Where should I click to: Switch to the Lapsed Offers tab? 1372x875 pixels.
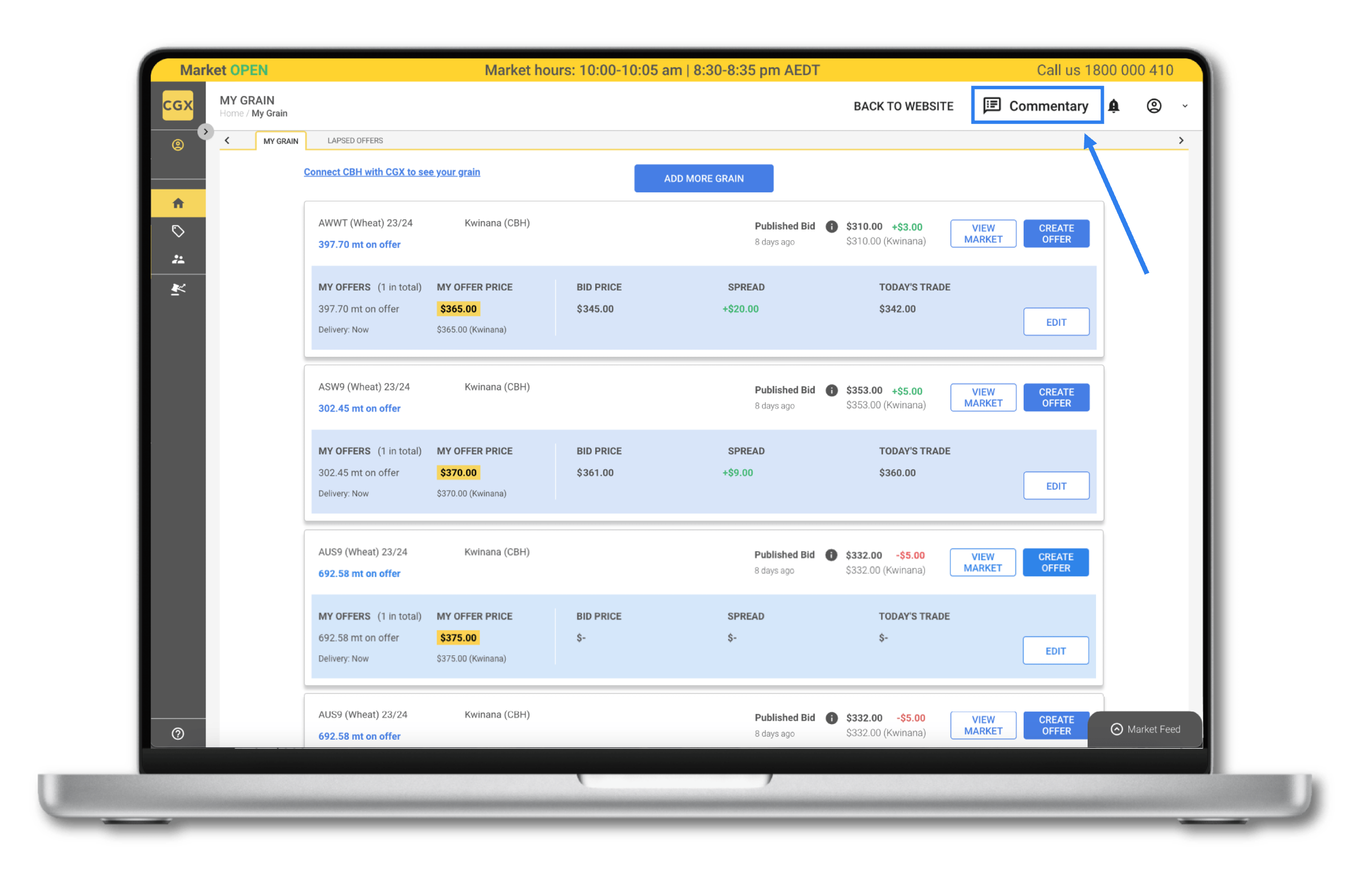click(x=355, y=141)
